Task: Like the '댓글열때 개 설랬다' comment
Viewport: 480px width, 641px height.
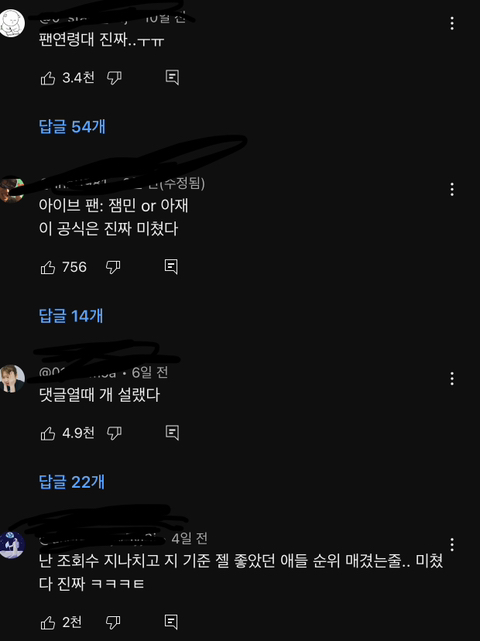Action: [48, 433]
